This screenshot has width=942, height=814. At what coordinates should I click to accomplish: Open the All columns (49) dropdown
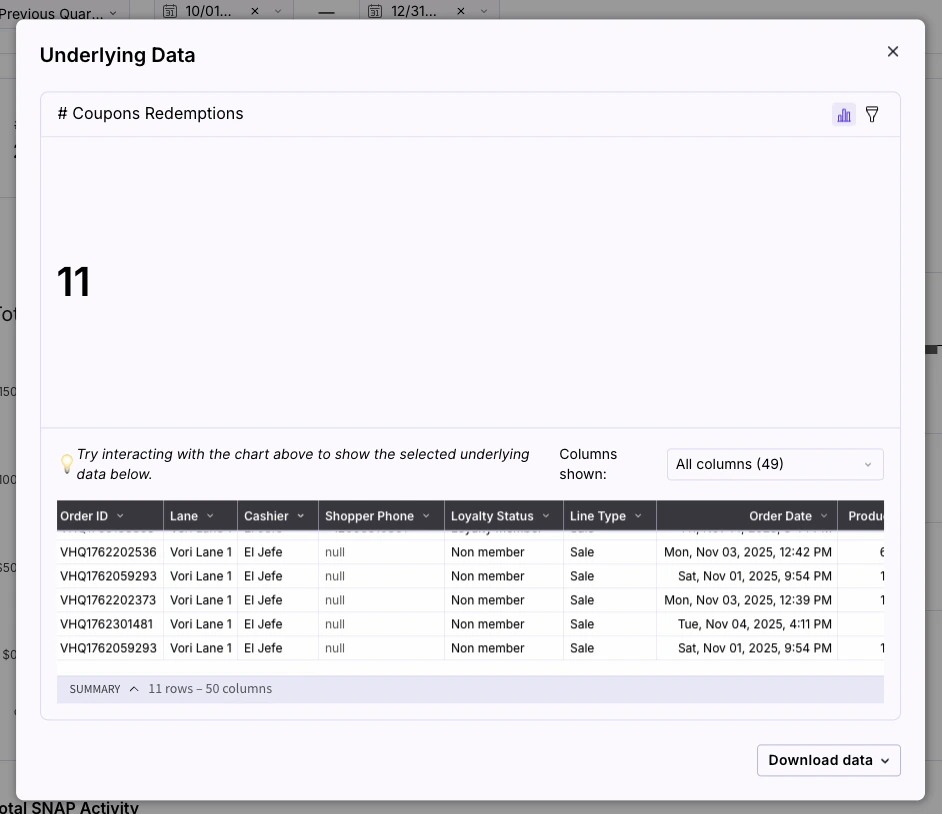775,464
